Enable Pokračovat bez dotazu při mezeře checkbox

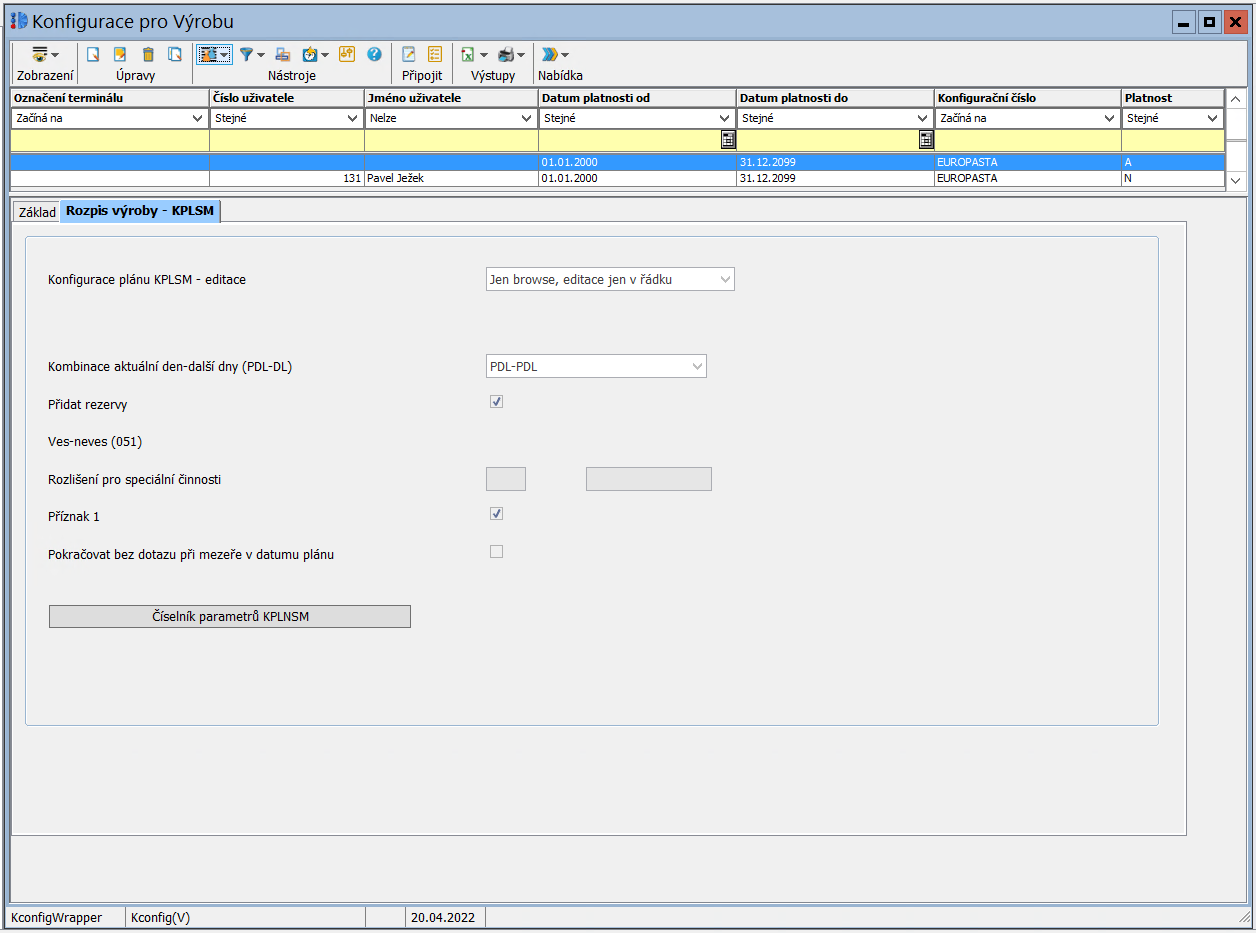pos(496,551)
